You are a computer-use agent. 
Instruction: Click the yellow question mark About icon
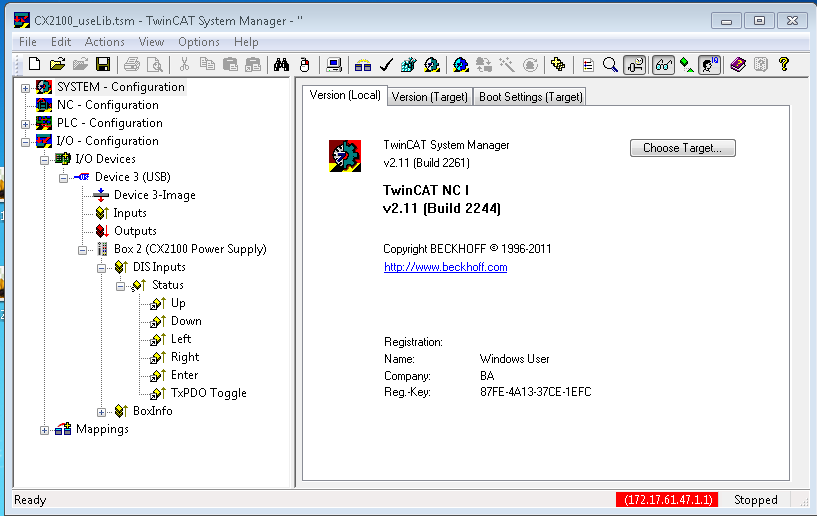pos(784,65)
